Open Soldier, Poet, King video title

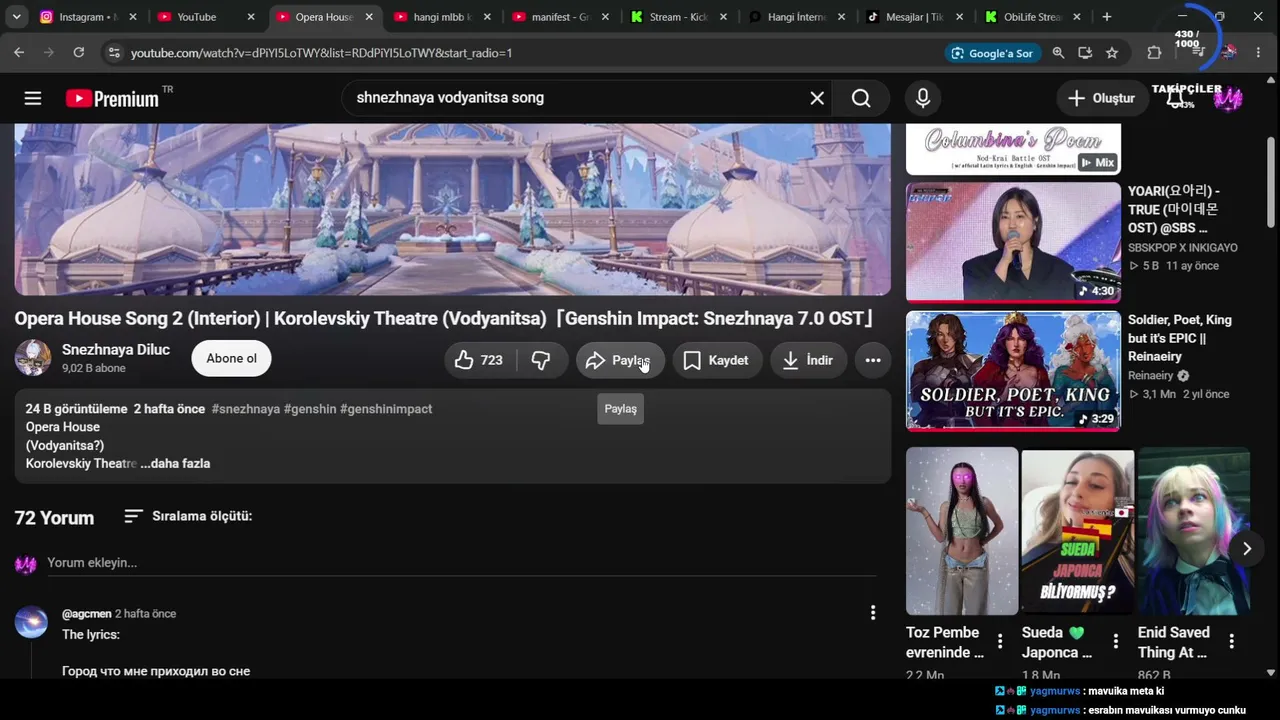pos(1180,338)
